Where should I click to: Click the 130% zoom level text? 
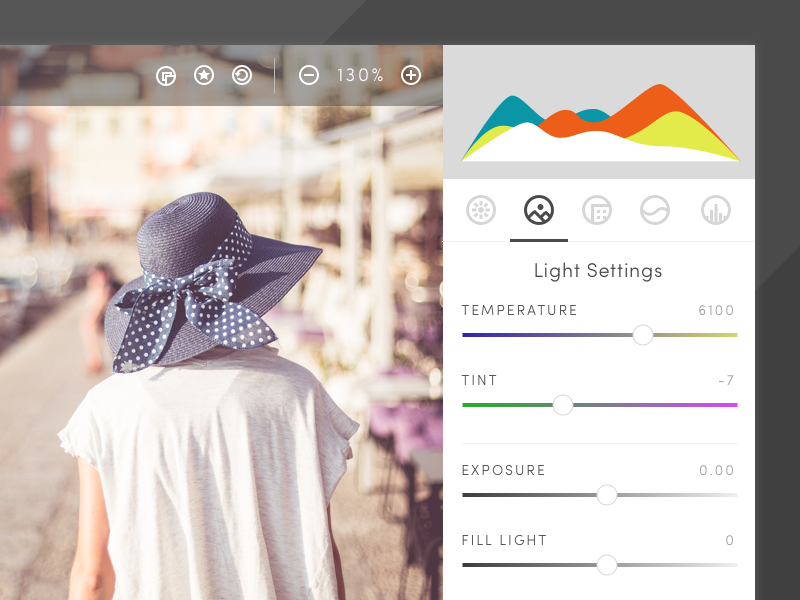[x=360, y=75]
